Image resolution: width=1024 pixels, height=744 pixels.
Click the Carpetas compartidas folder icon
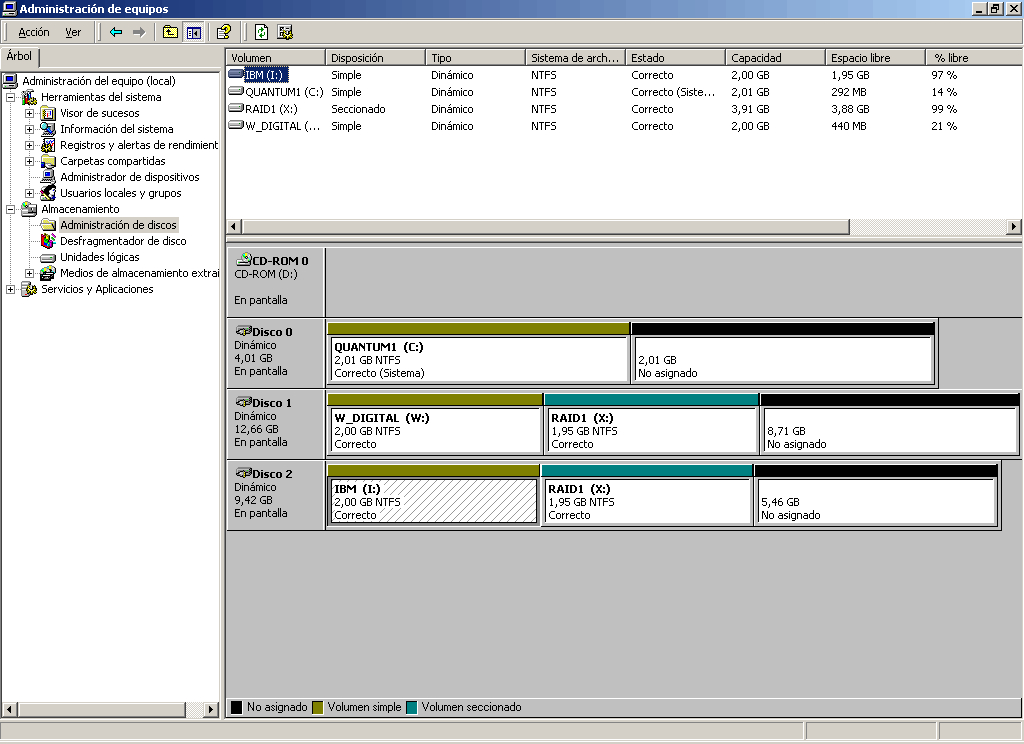48,161
